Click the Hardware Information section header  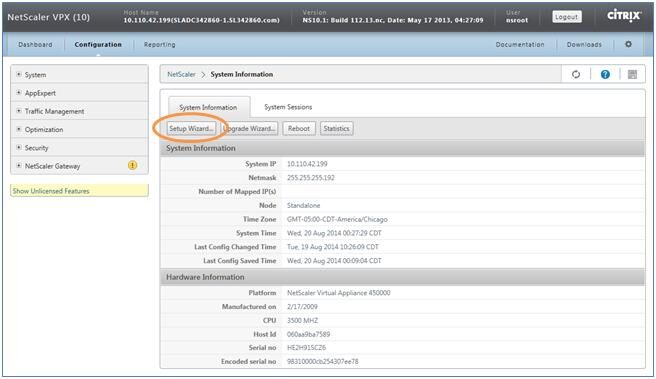402,277
